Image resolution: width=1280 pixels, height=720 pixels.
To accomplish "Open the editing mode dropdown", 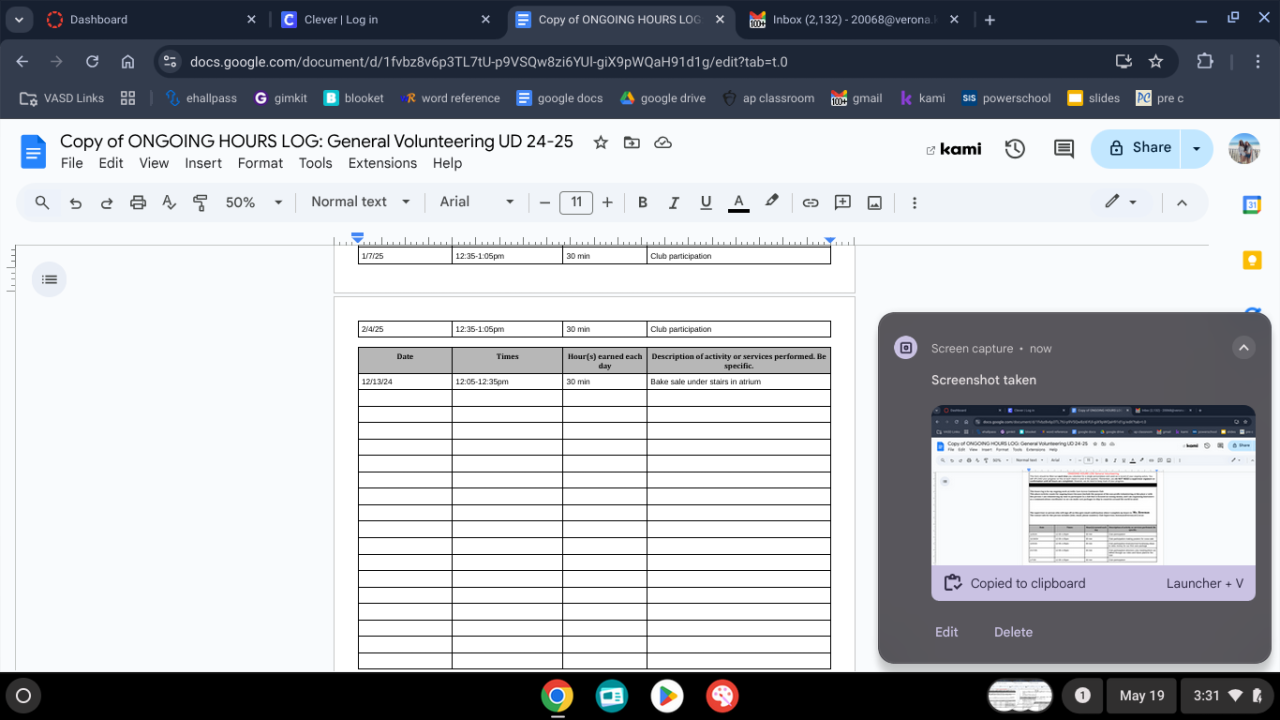I will pyautogui.click(x=1121, y=202).
